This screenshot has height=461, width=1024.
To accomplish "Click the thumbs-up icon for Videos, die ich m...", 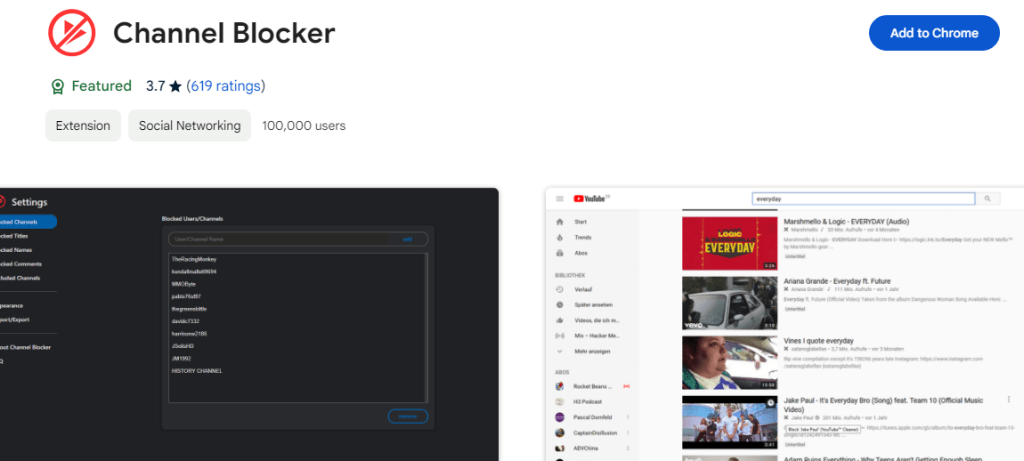I will pos(559,321).
